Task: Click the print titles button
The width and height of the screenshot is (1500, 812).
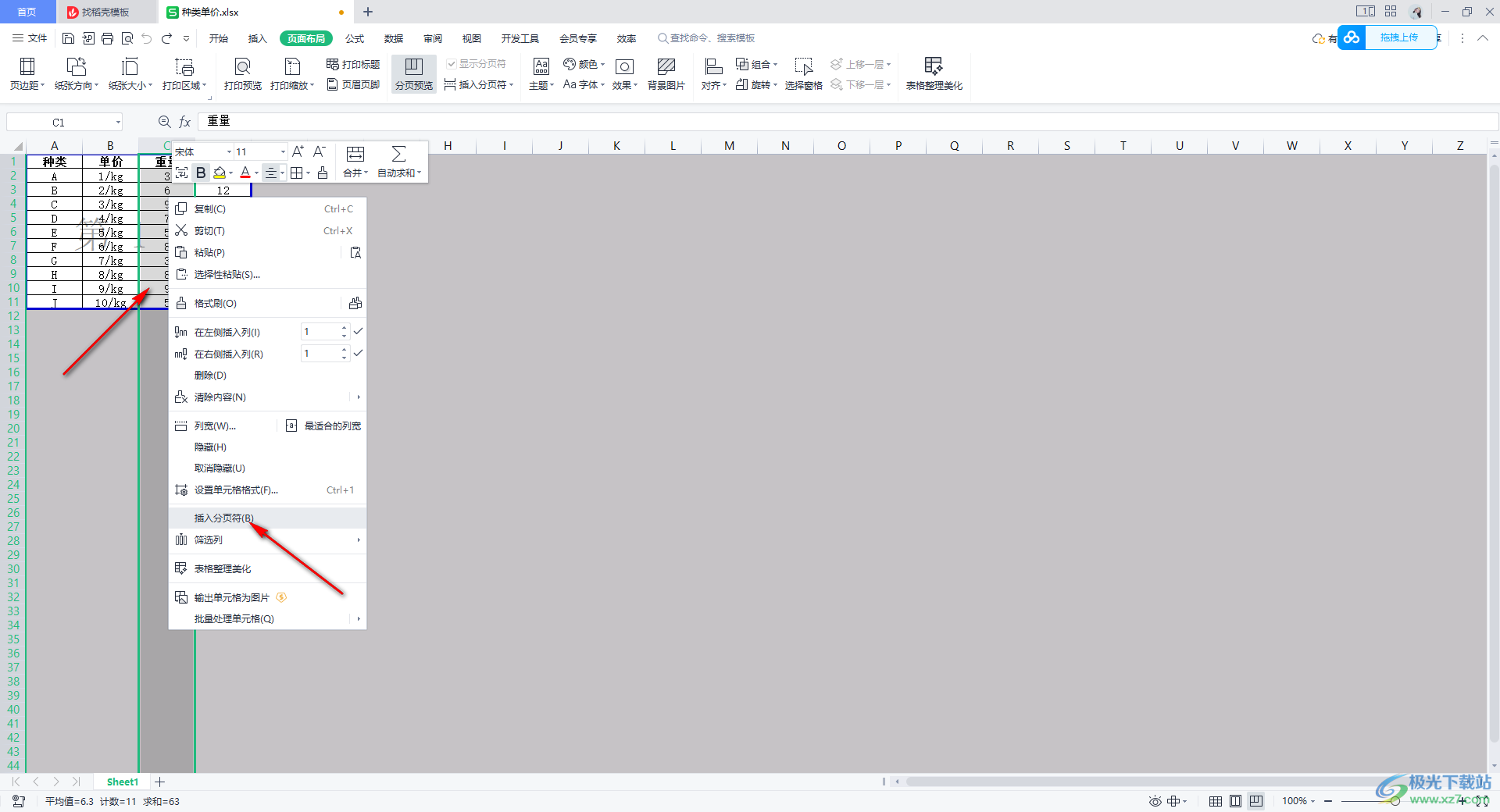Action: pyautogui.click(x=353, y=64)
